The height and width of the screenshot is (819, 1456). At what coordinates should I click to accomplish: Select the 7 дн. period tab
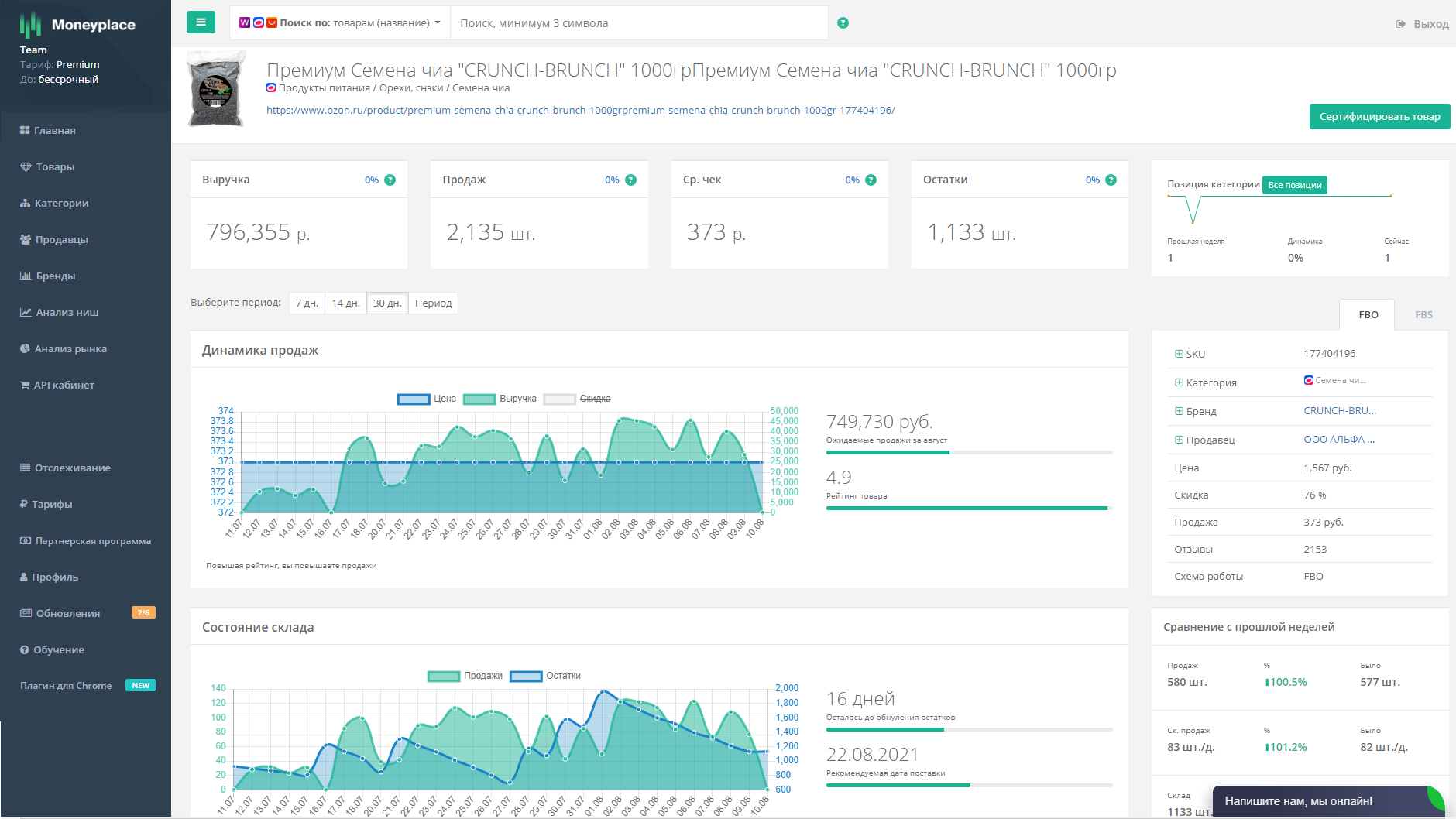[x=307, y=303]
